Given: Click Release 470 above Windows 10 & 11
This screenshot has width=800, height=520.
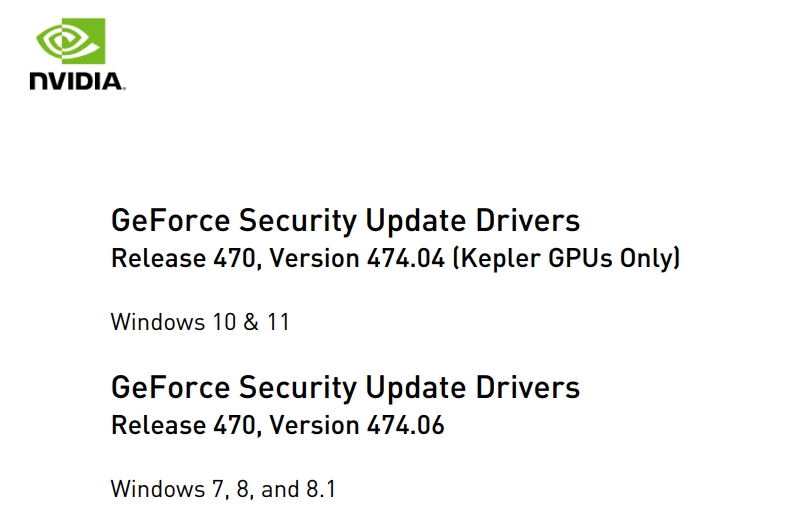Looking at the screenshot, I should pyautogui.click(x=186, y=258).
